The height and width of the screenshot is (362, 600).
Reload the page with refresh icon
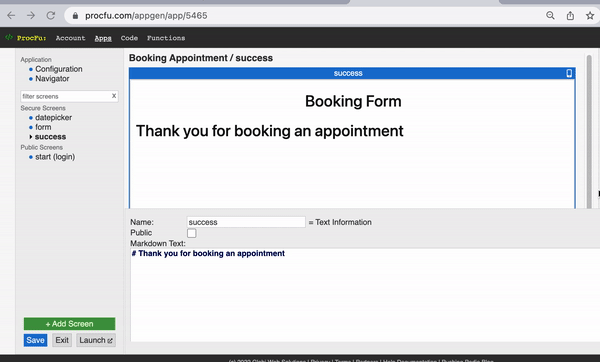(51, 16)
